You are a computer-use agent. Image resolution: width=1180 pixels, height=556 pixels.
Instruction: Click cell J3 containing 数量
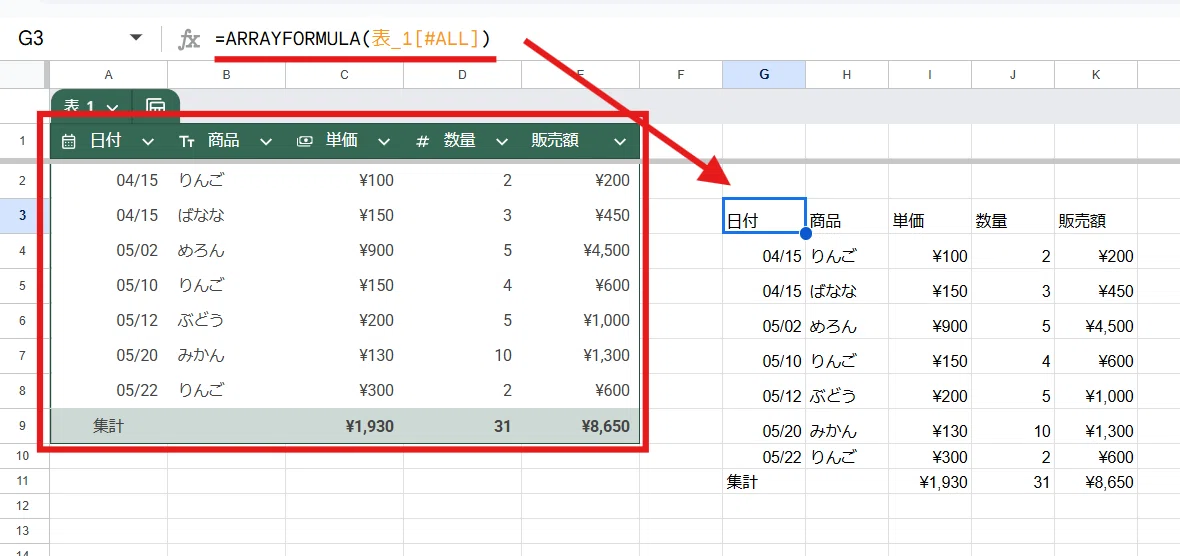[x=1013, y=216]
